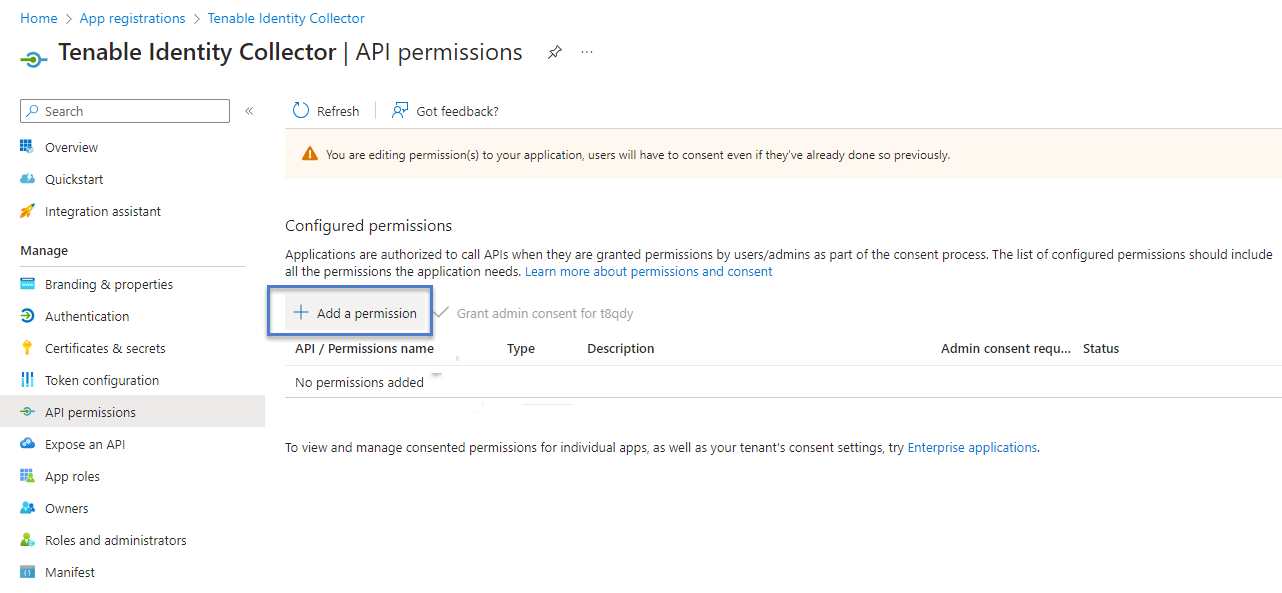Click the warning triangle icon in banner
This screenshot has width=1282, height=593.
click(310, 155)
